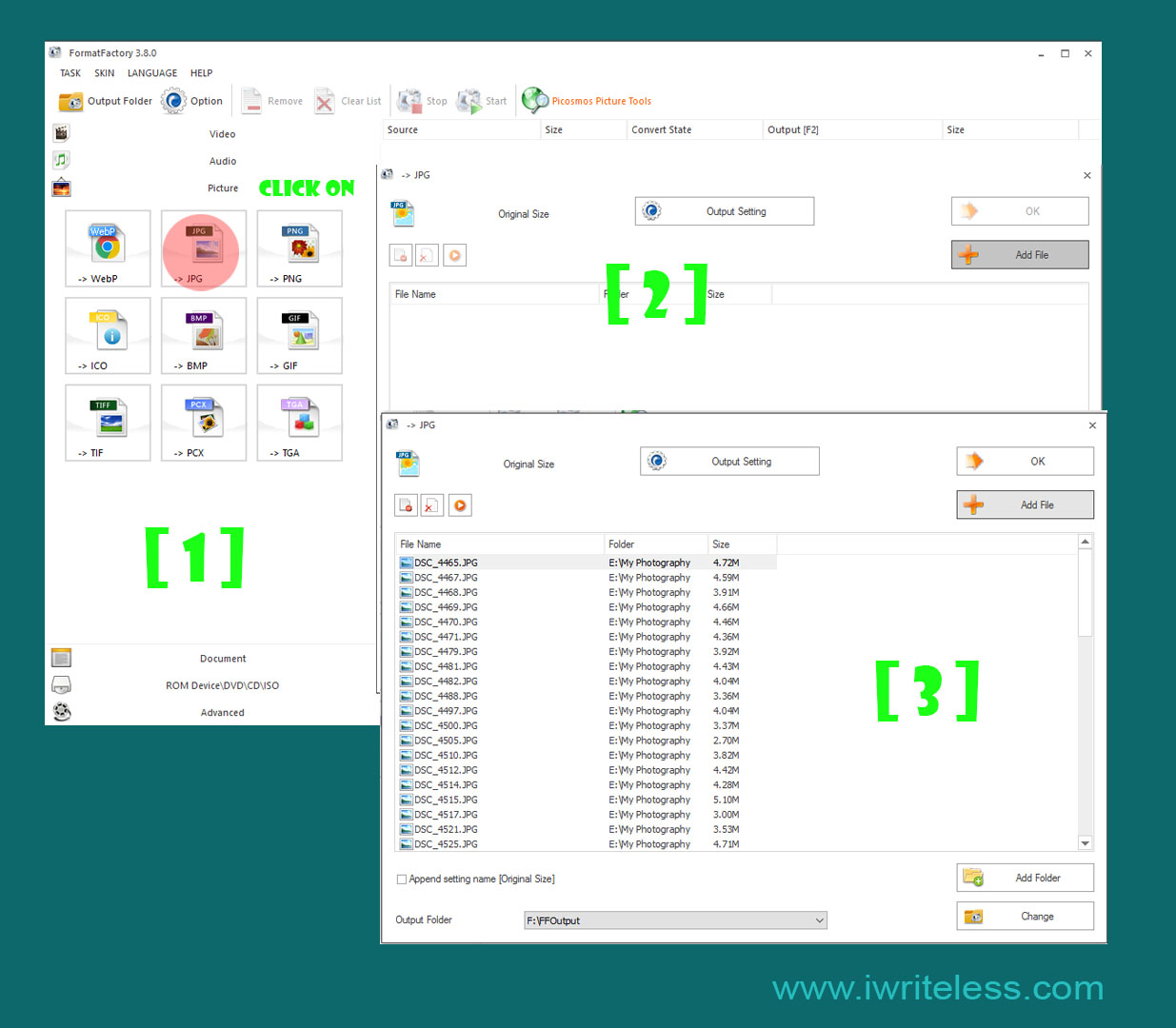Select file DSC_4467.JPG in the list
Image resolution: width=1176 pixels, height=1028 pixels.
click(586, 578)
